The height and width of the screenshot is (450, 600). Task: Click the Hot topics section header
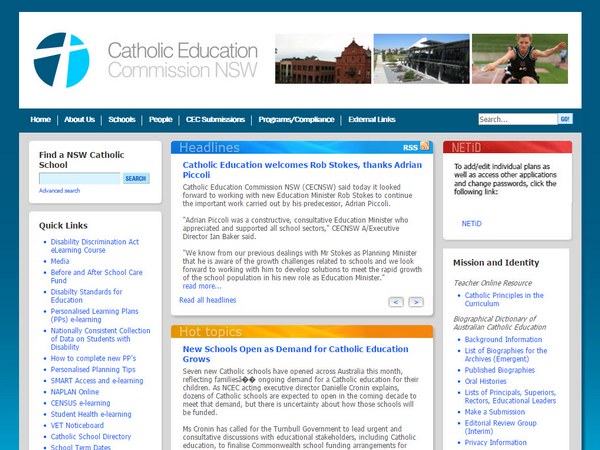[302, 331]
